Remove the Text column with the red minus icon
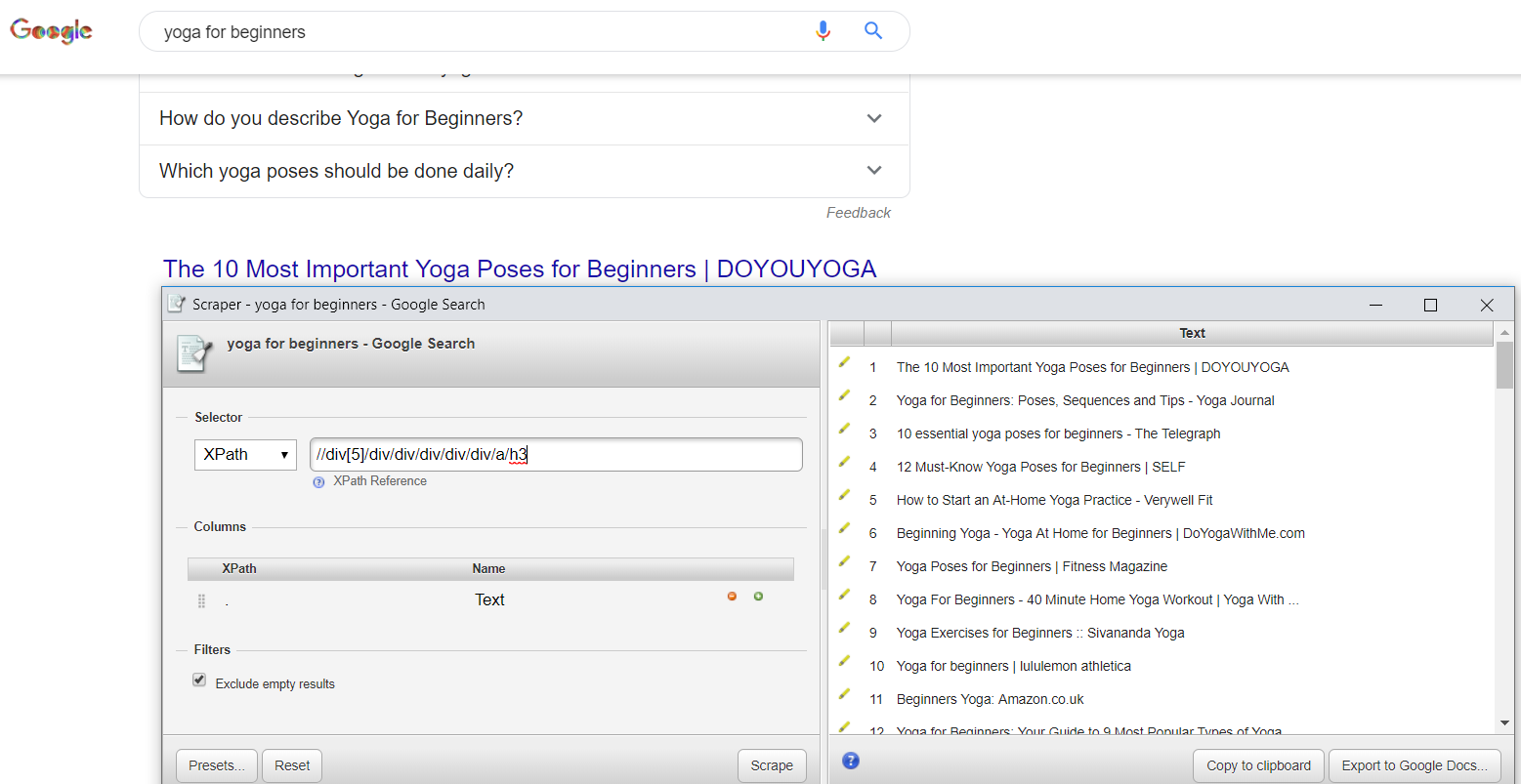The image size is (1521, 784). (732, 596)
